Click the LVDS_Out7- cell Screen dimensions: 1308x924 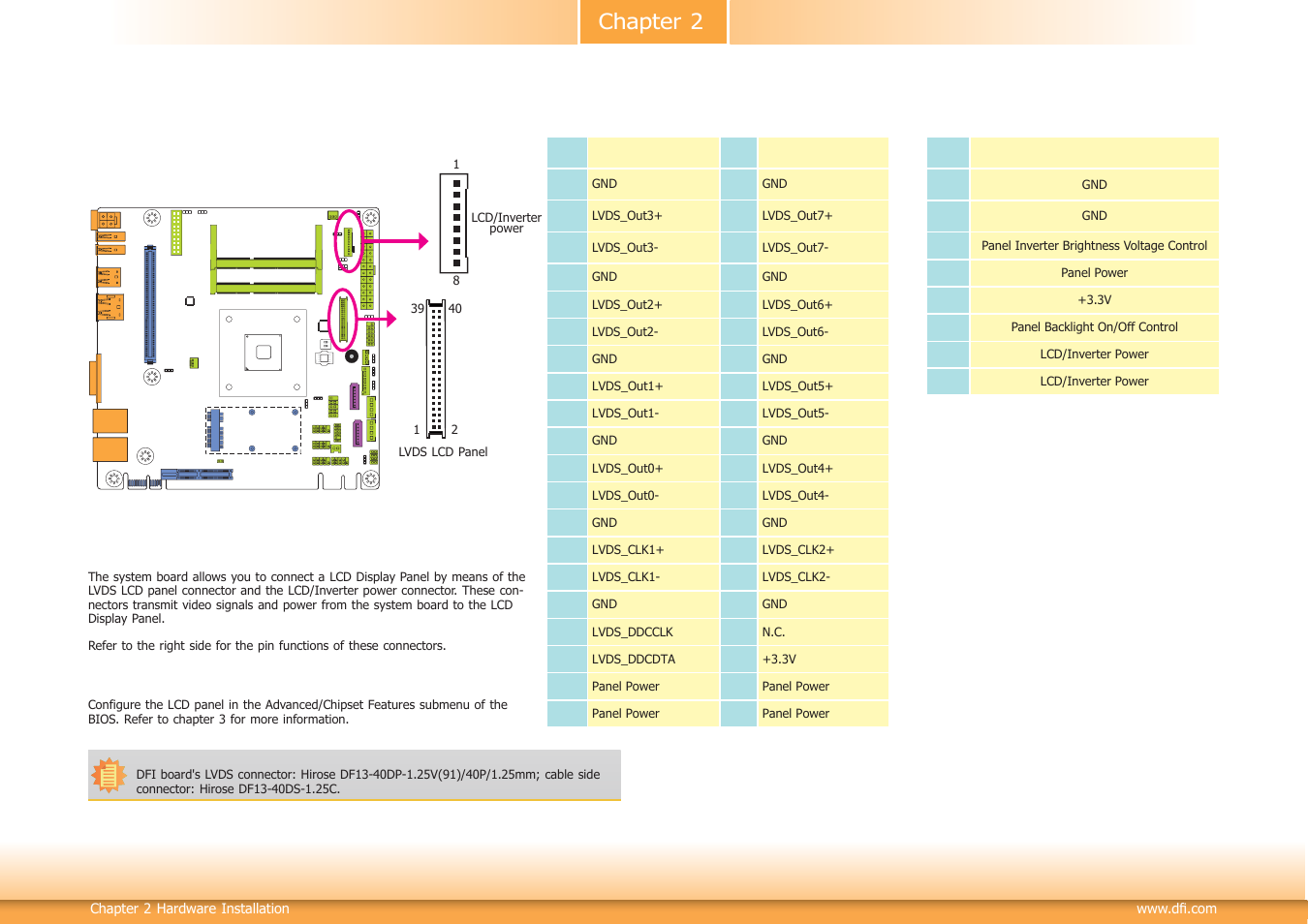pyautogui.click(x=823, y=248)
